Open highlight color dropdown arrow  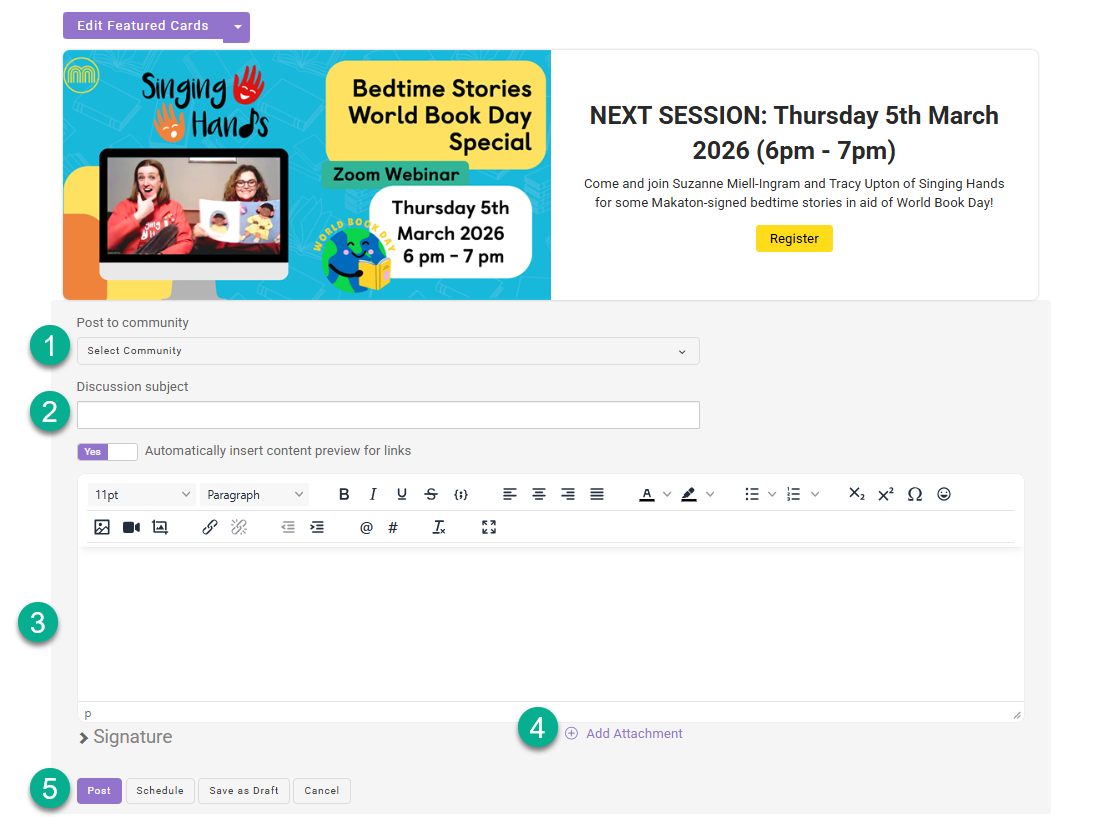tap(710, 495)
